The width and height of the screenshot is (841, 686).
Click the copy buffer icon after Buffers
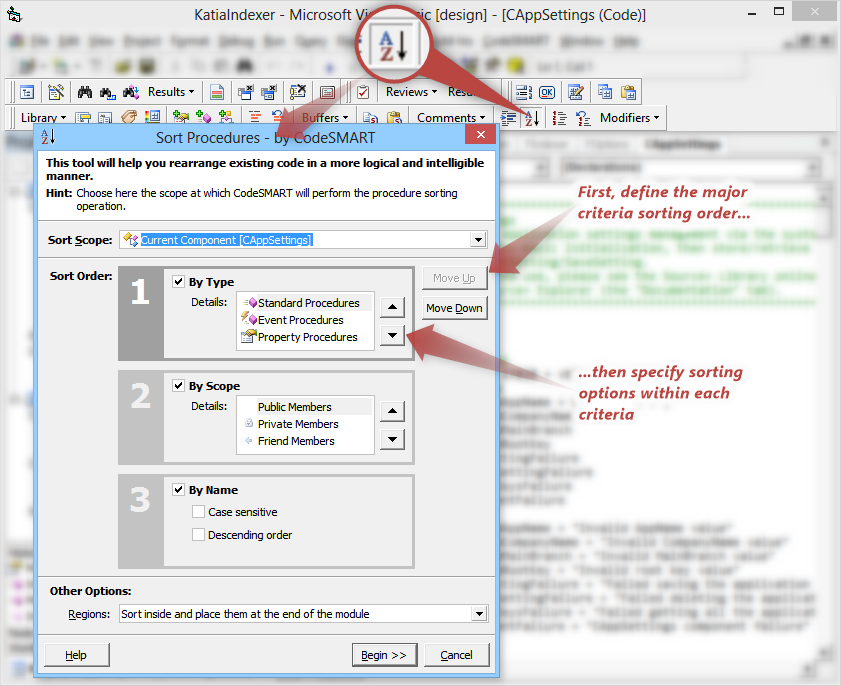370,117
